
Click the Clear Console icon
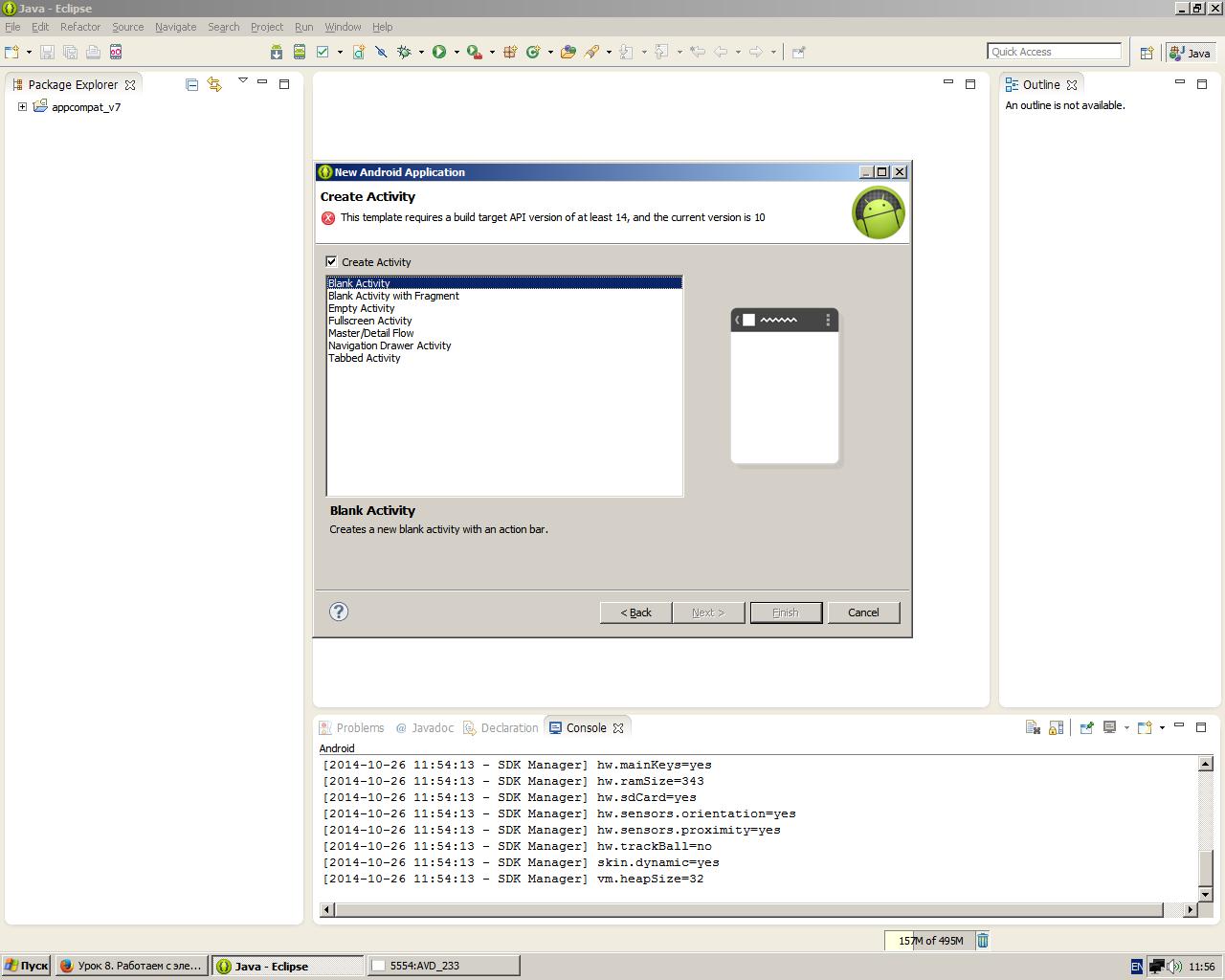(1033, 727)
